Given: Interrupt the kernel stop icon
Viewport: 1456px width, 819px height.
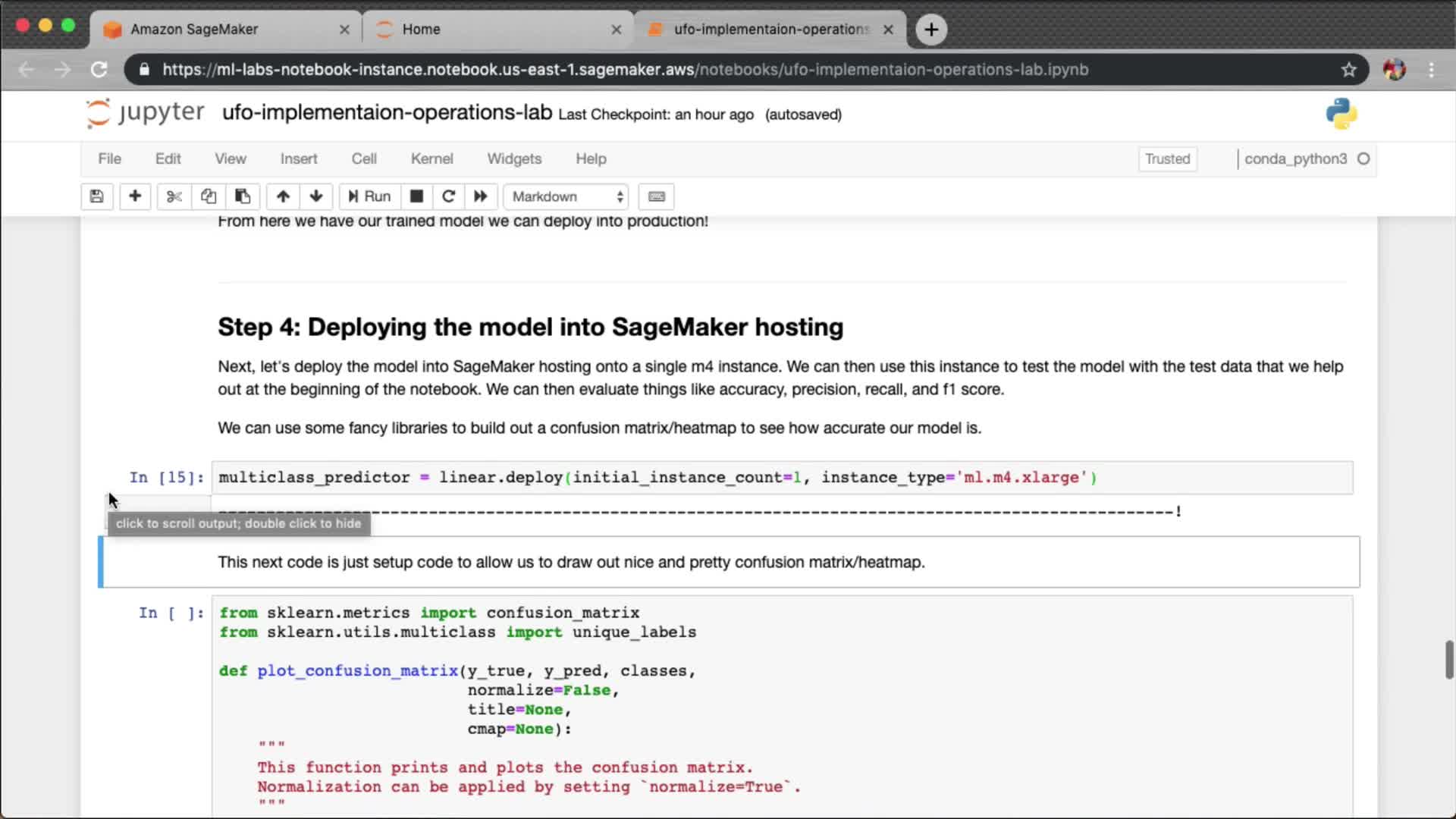Looking at the screenshot, I should point(416,196).
